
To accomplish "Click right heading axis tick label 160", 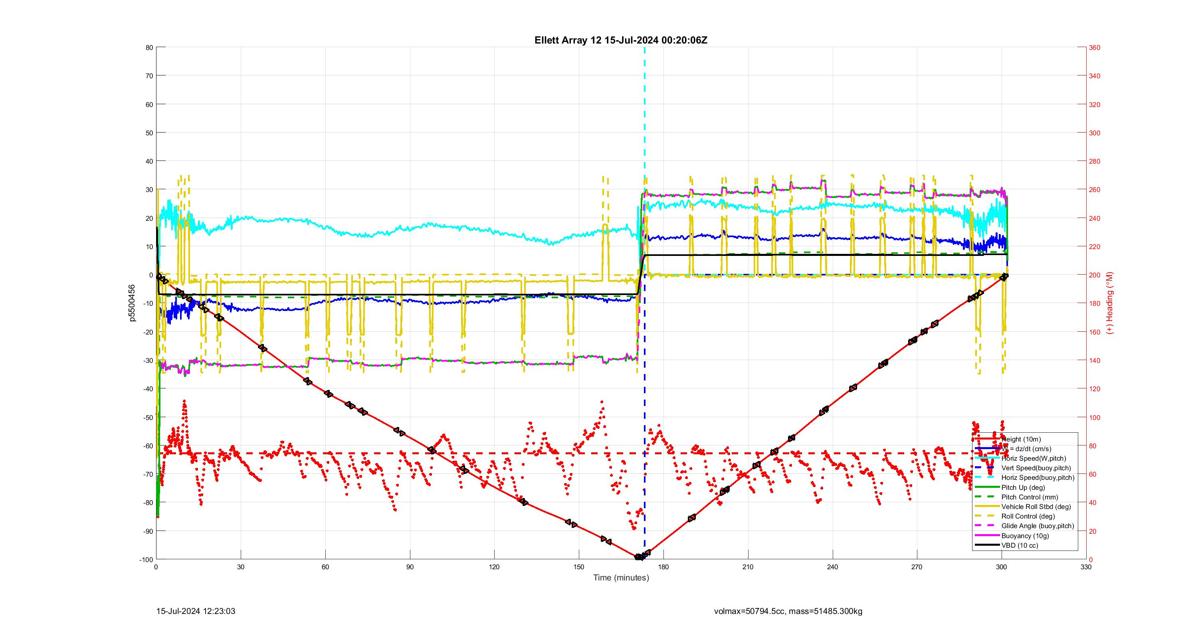I will click(x=1095, y=332).
